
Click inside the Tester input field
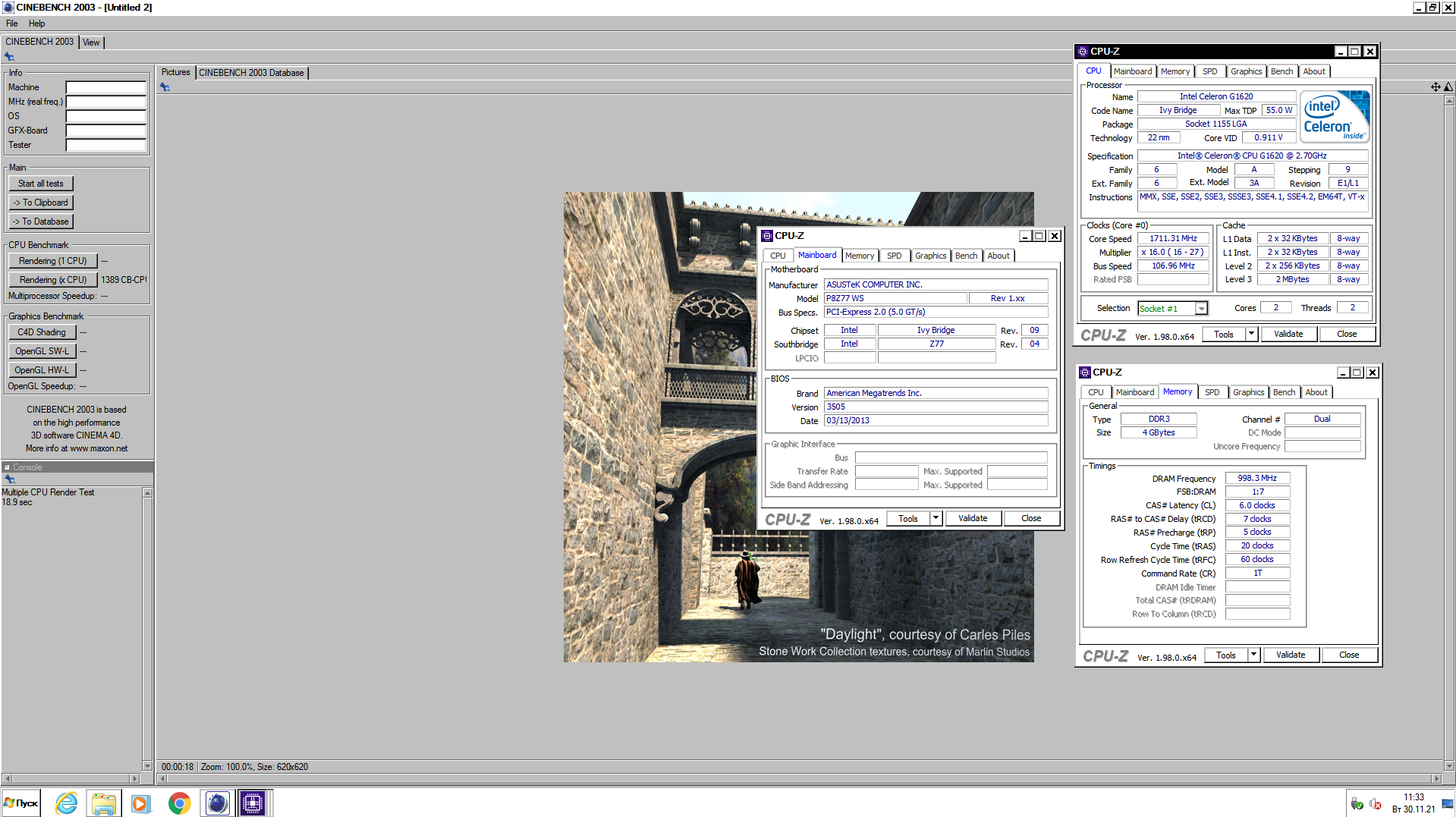pos(105,145)
